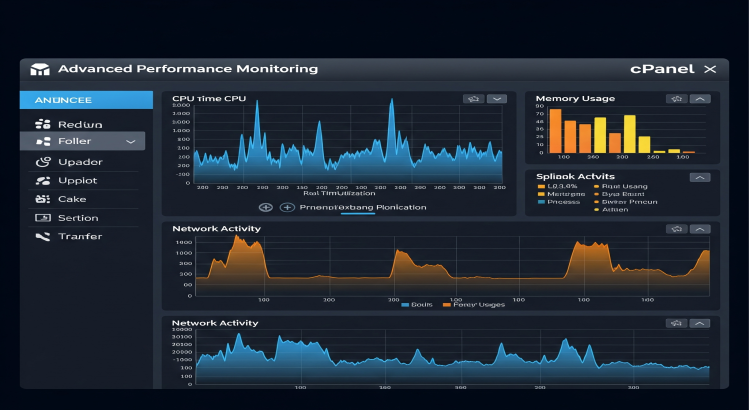Expand the Foller sidebar dropdown chevron
Viewport: 750px width, 410px height.
pyautogui.click(x=130, y=143)
